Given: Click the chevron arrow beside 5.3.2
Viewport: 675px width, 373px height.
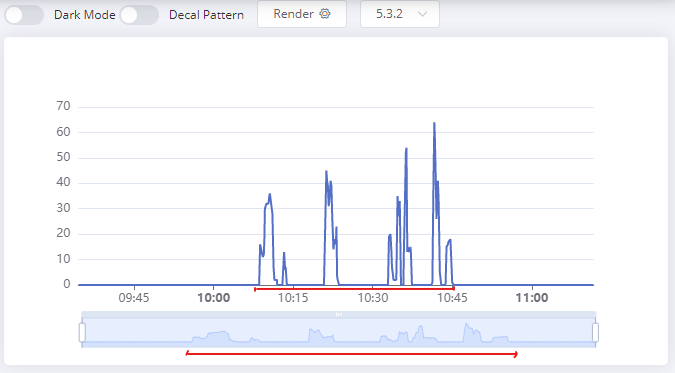Looking at the screenshot, I should [422, 14].
